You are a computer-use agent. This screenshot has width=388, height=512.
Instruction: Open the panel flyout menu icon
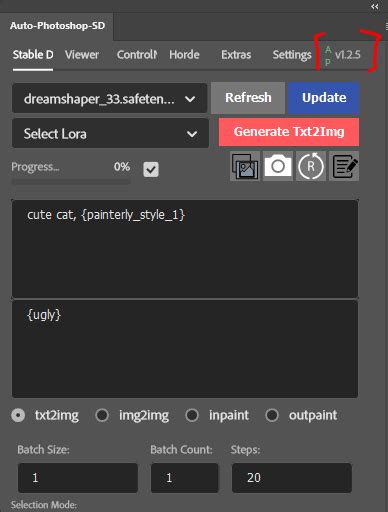pos(386,26)
